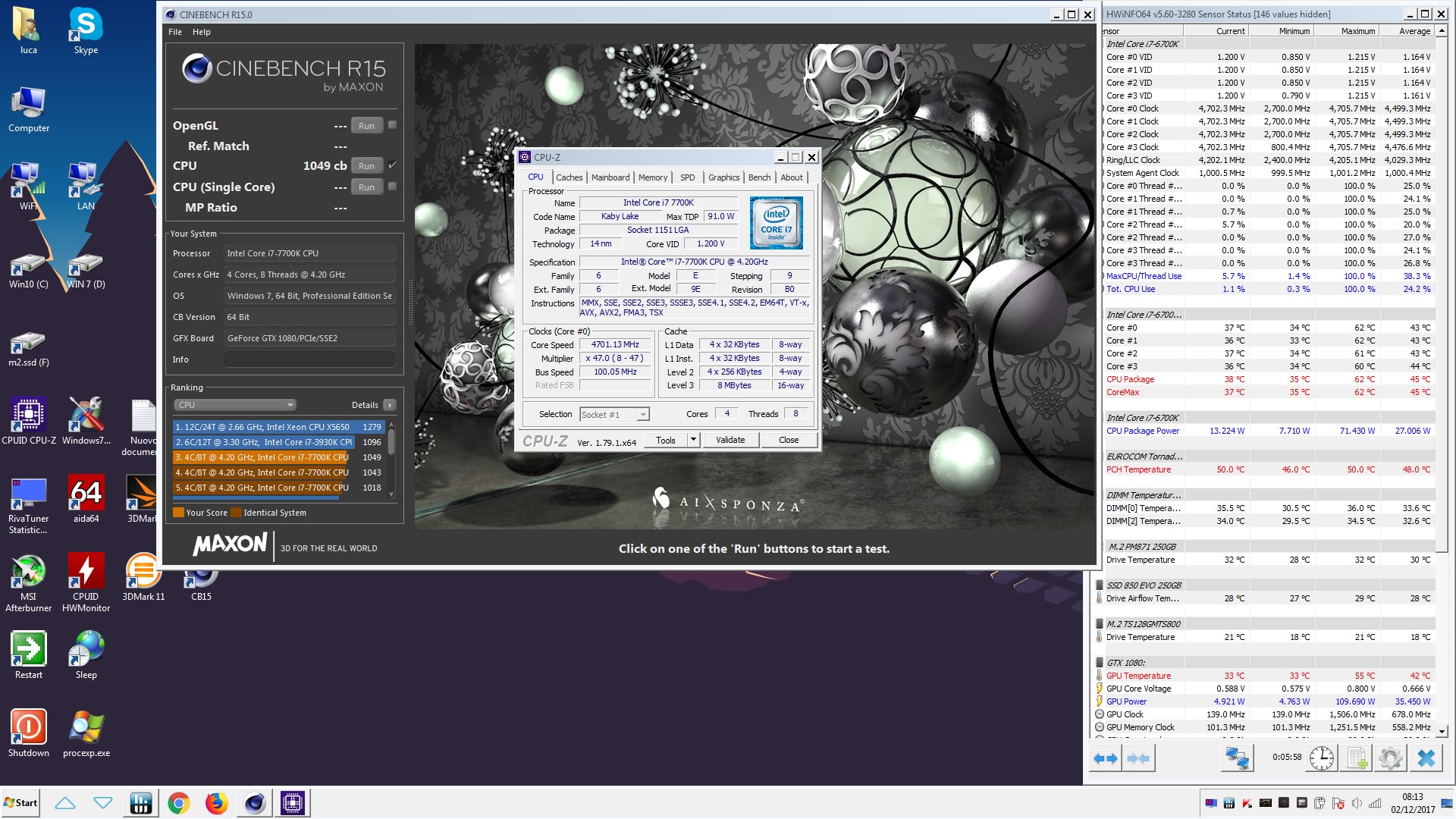Select the Win10 (C) drive icon
Screen dimensions: 1456x819
point(28,271)
